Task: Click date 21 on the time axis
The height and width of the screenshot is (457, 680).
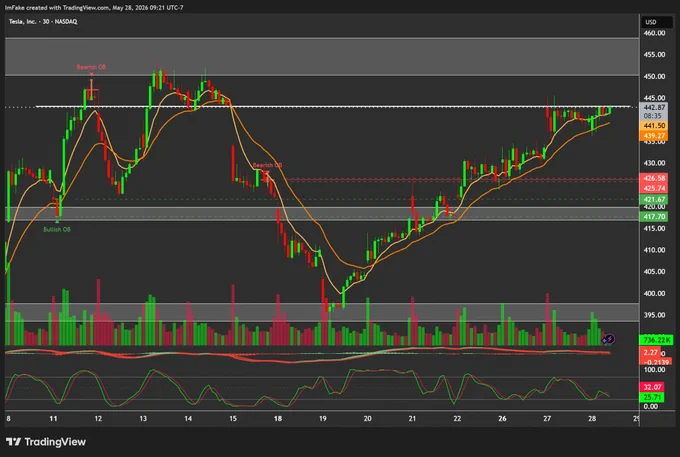Action: [412, 418]
